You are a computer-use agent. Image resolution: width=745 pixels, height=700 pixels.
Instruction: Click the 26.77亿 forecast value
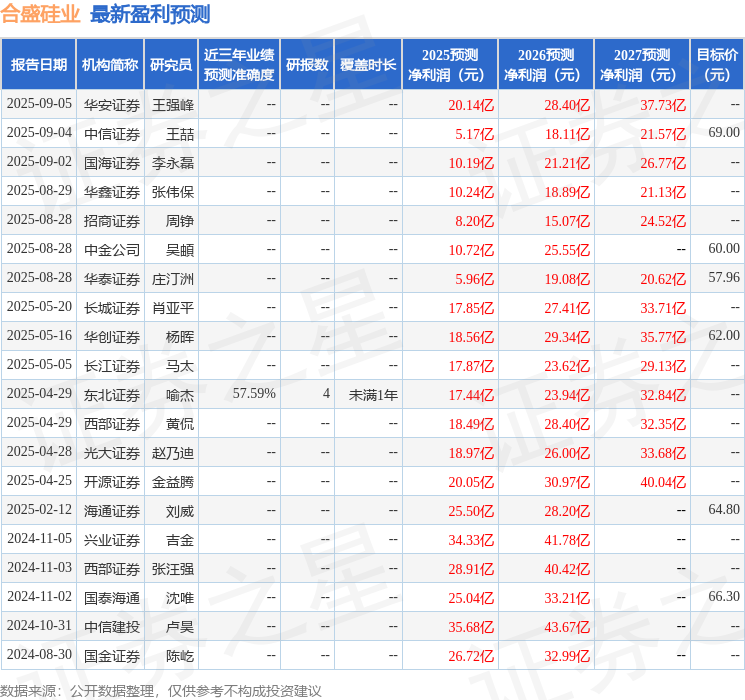tap(663, 163)
